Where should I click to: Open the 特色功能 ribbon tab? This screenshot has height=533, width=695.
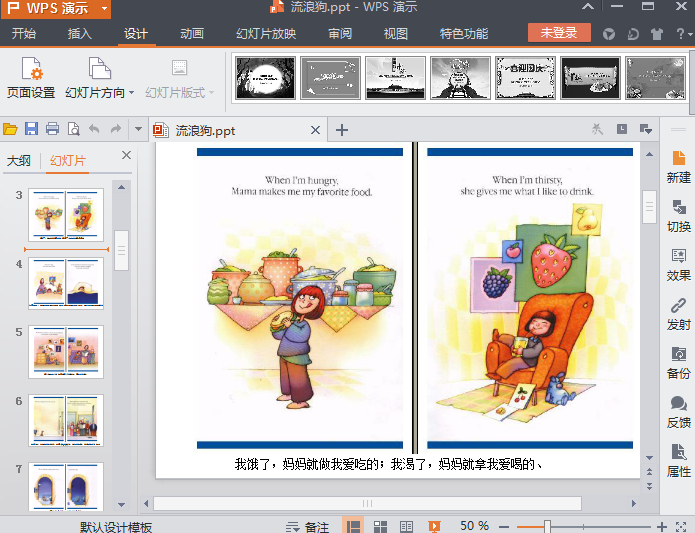[464, 34]
